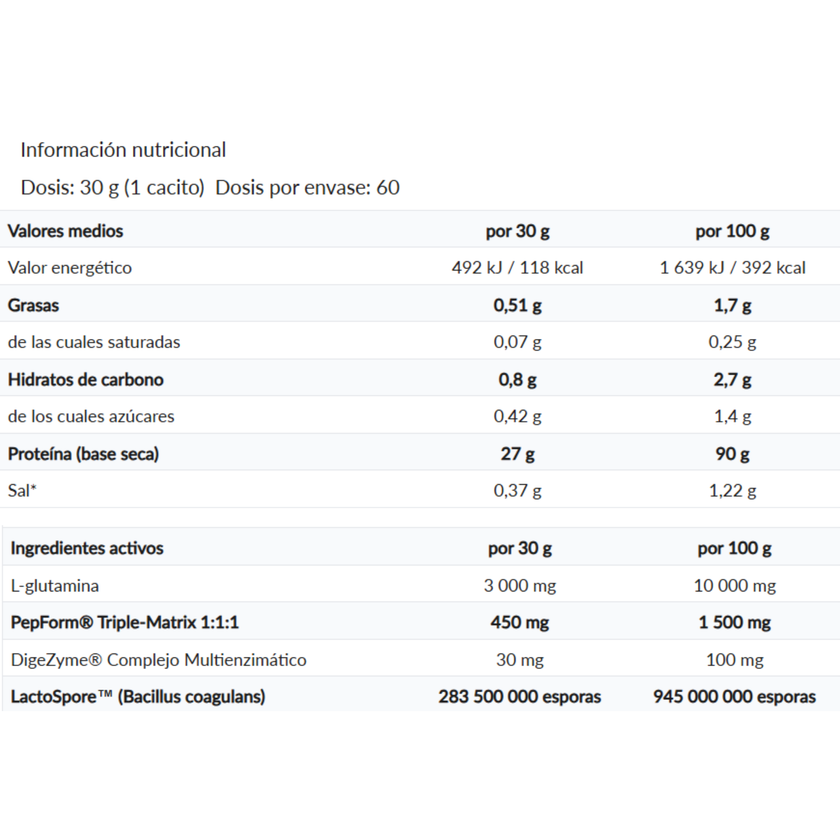Select the Proteína (base seca) label

[83, 454]
